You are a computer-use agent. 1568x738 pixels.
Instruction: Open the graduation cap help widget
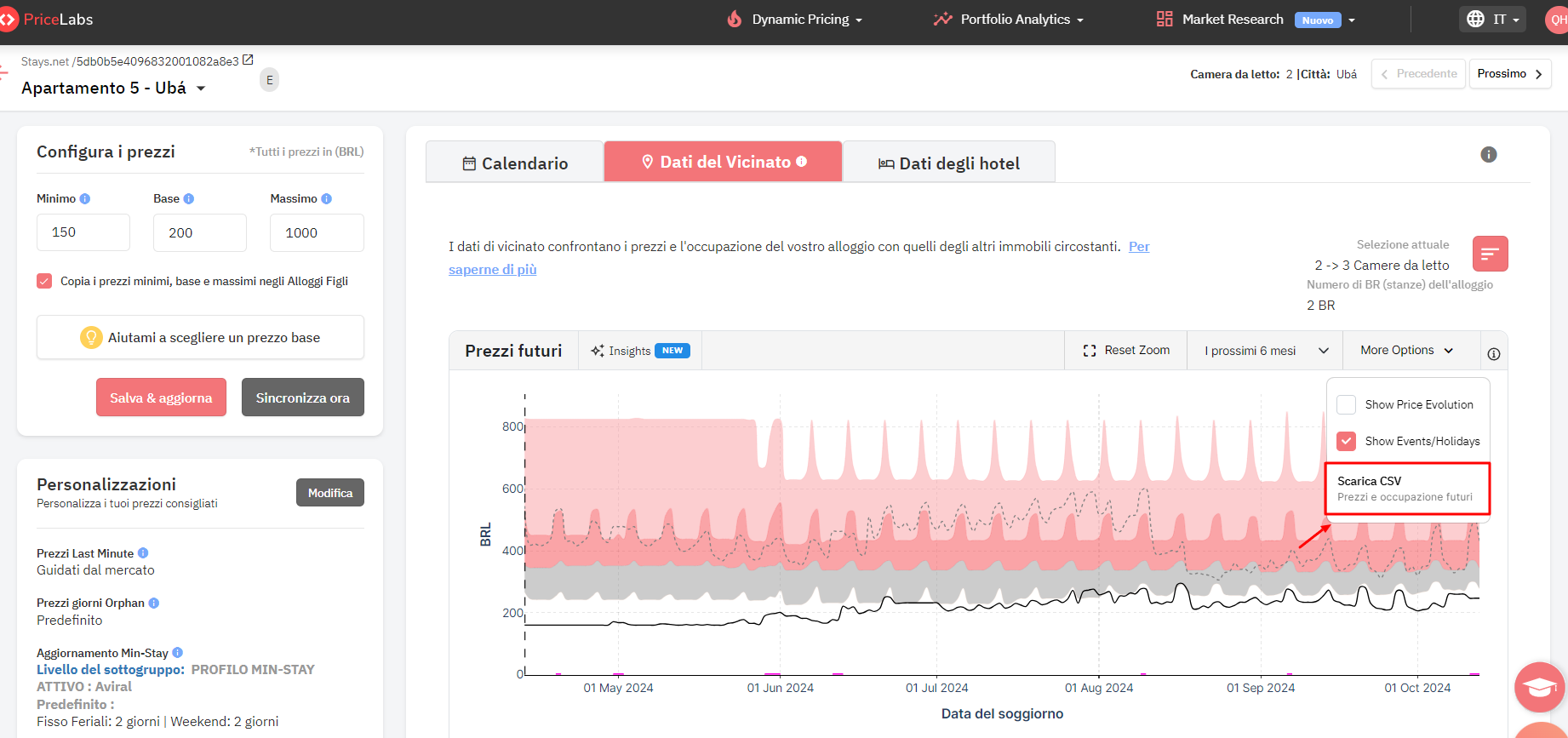tap(1540, 687)
